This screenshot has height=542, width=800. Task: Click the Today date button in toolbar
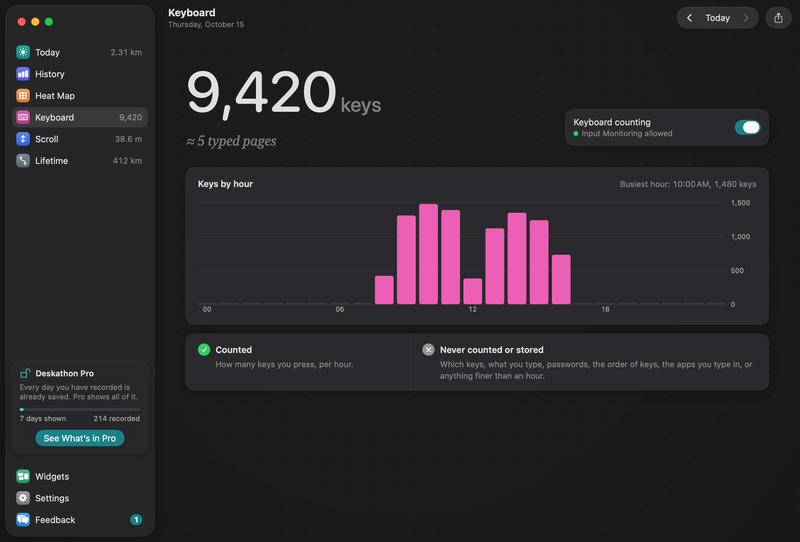click(x=717, y=18)
